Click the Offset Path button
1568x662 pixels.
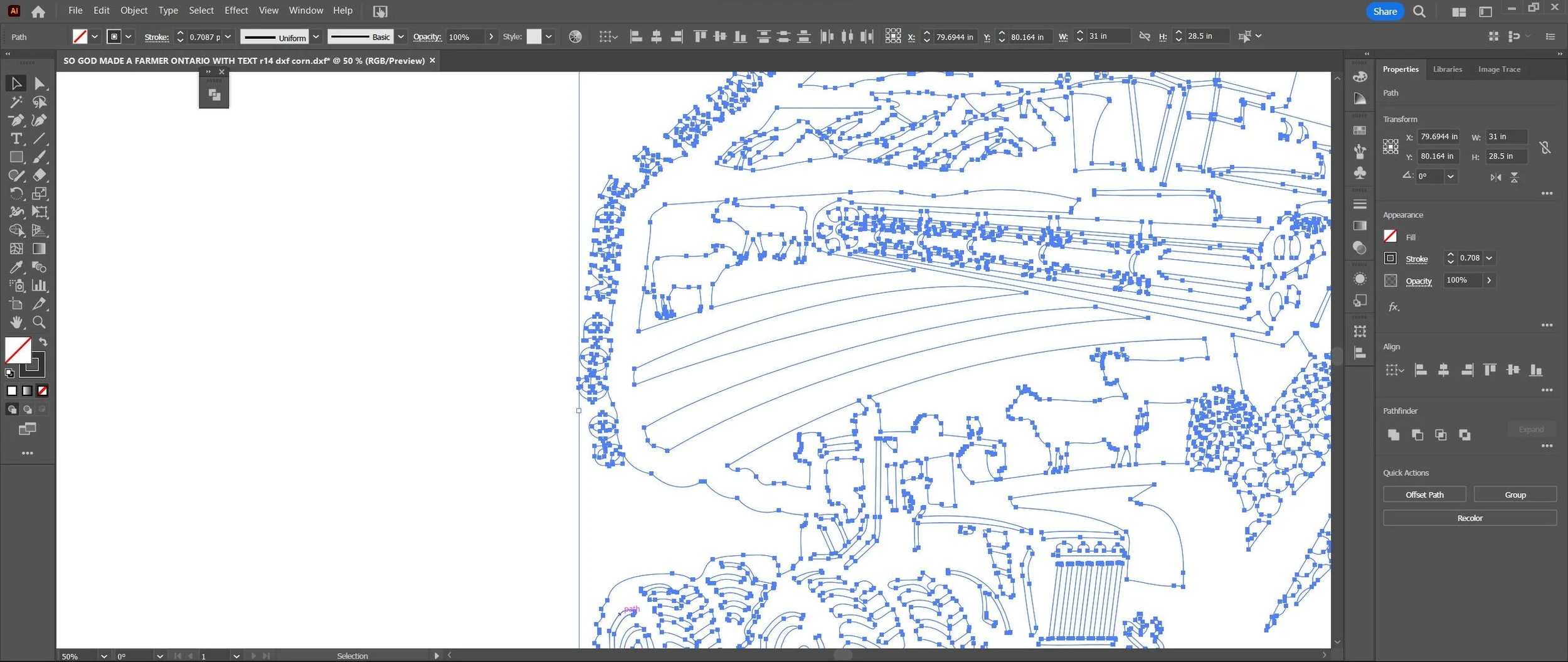(1424, 494)
